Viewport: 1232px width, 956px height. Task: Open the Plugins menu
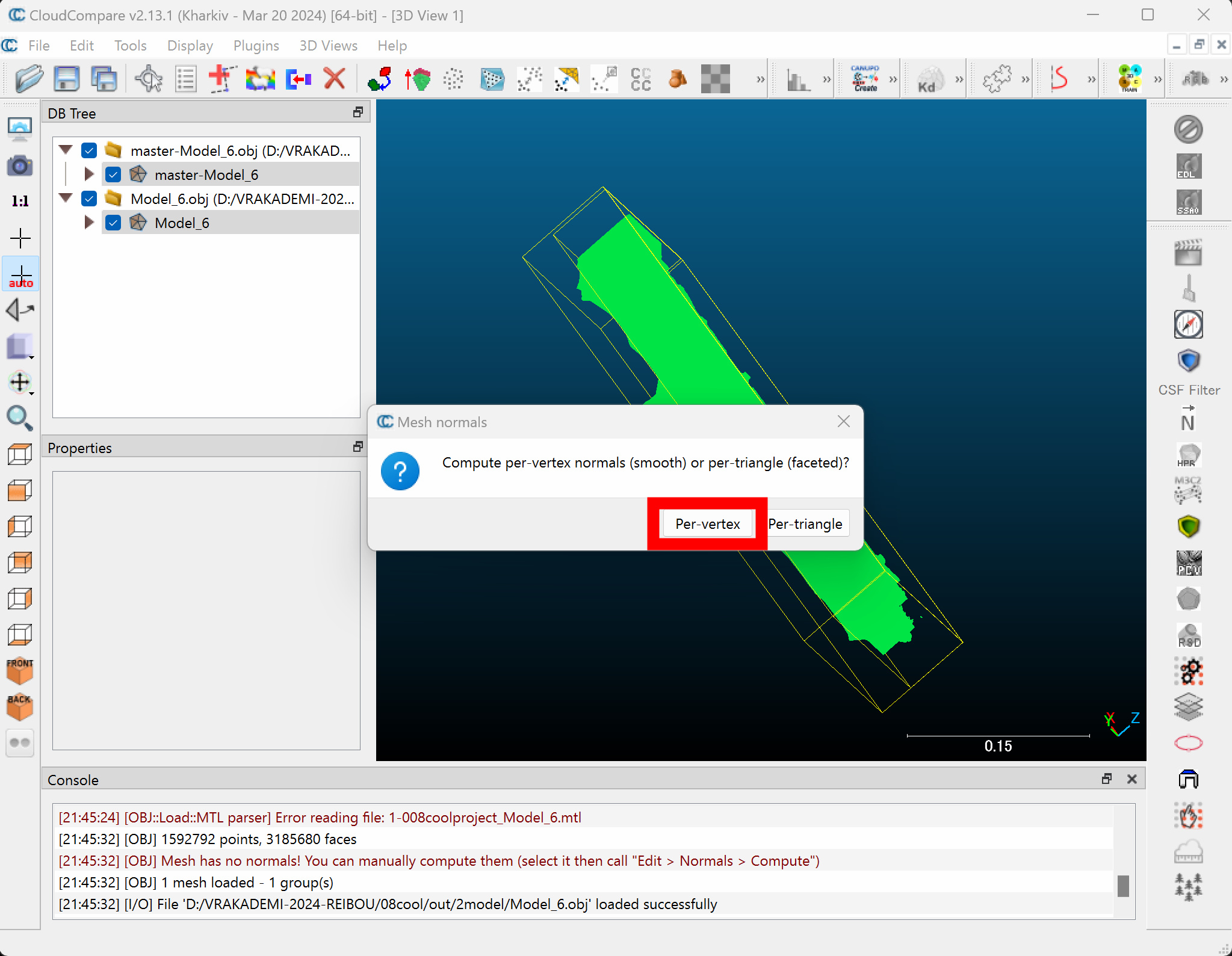pyautogui.click(x=256, y=46)
